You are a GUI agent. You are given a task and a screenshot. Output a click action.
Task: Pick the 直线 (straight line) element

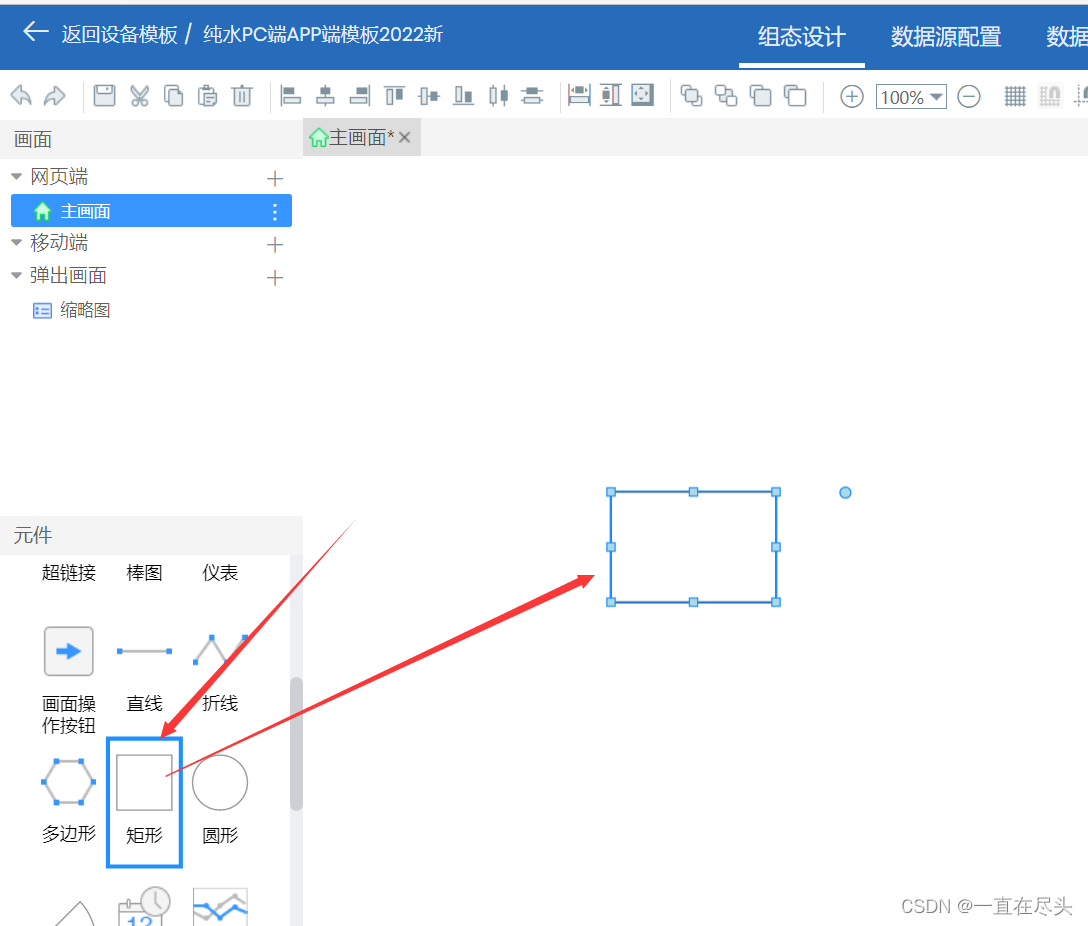click(x=143, y=650)
